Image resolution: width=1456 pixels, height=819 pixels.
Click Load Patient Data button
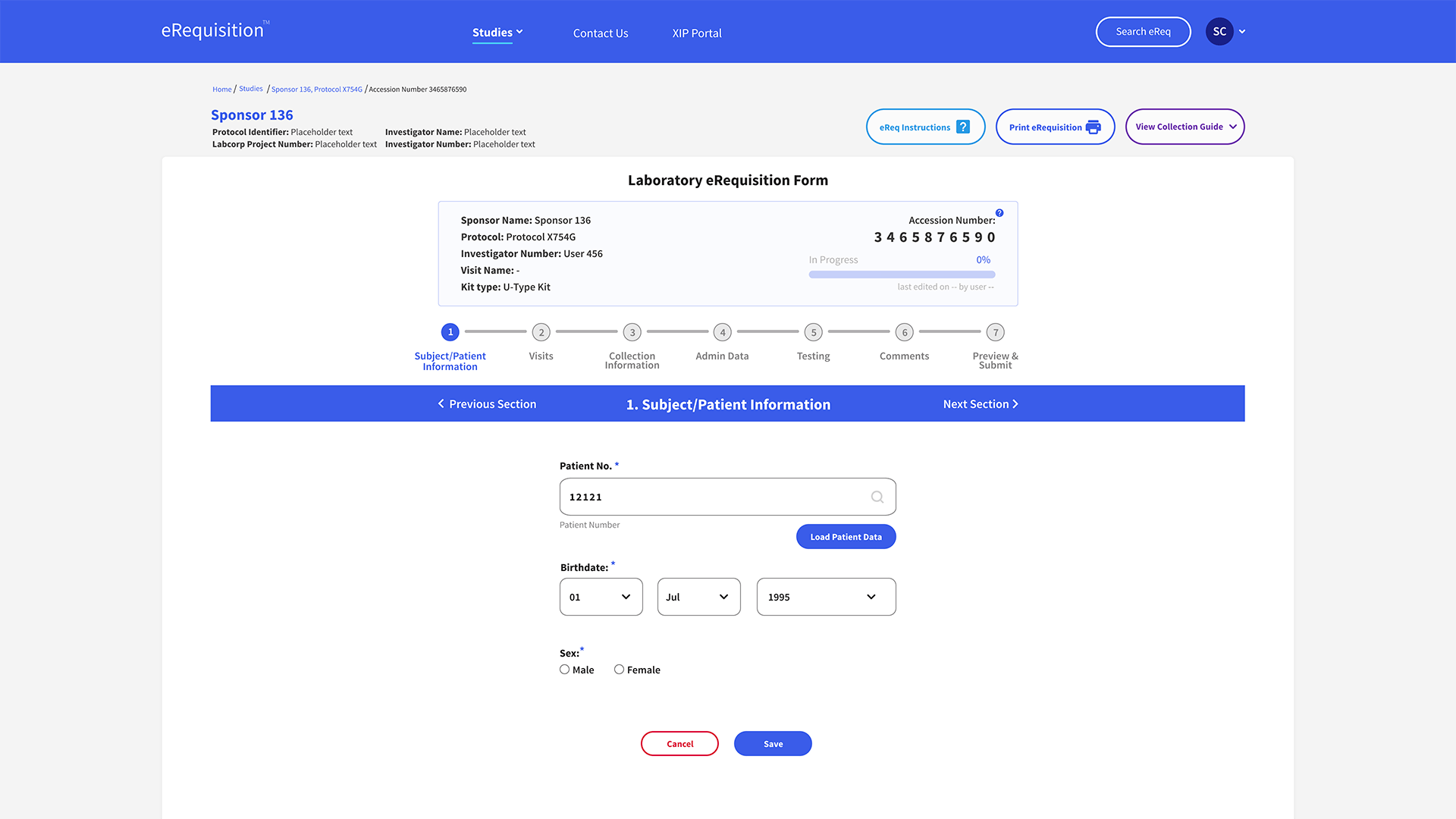tap(846, 537)
